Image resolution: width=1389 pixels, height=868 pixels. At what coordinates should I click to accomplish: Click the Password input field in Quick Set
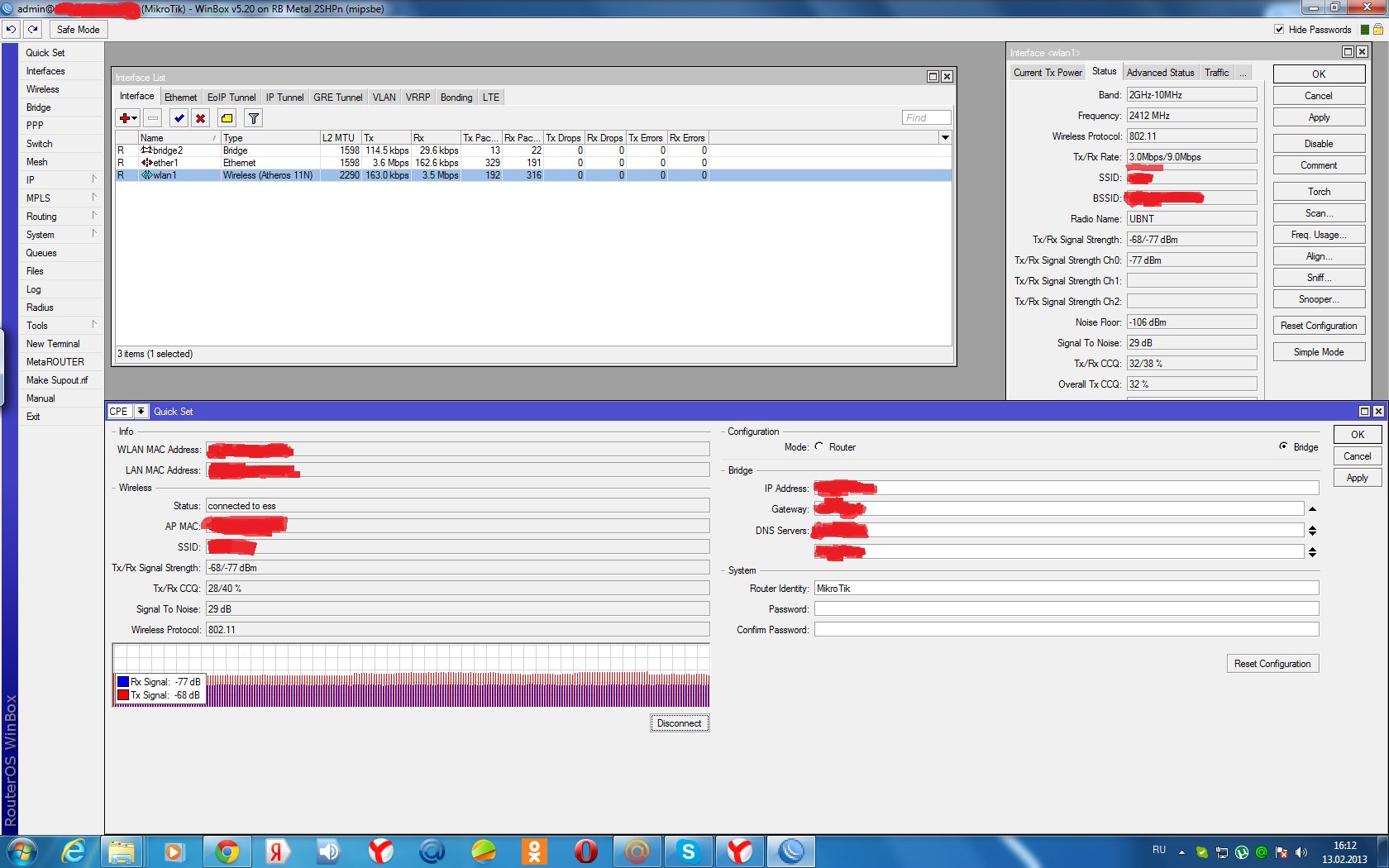pos(1066,609)
